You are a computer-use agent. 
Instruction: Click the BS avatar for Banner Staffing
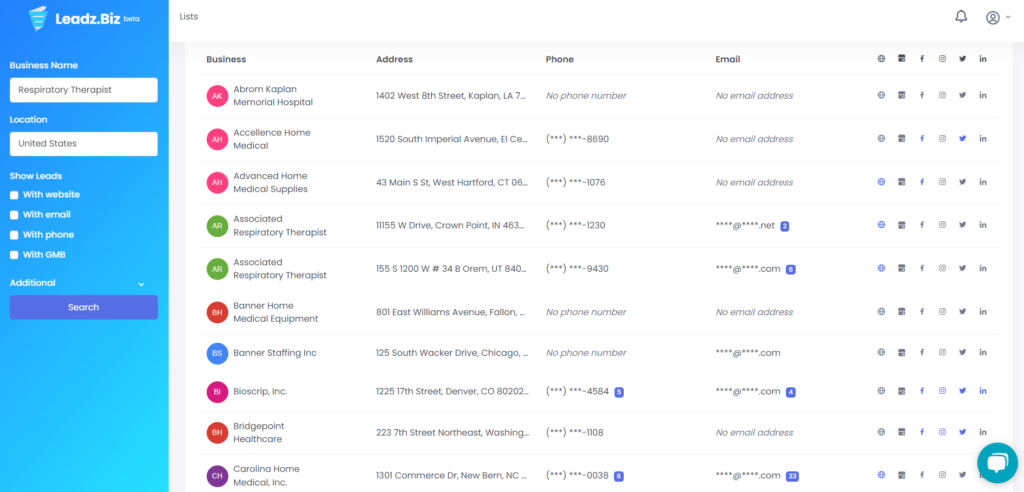(x=217, y=353)
